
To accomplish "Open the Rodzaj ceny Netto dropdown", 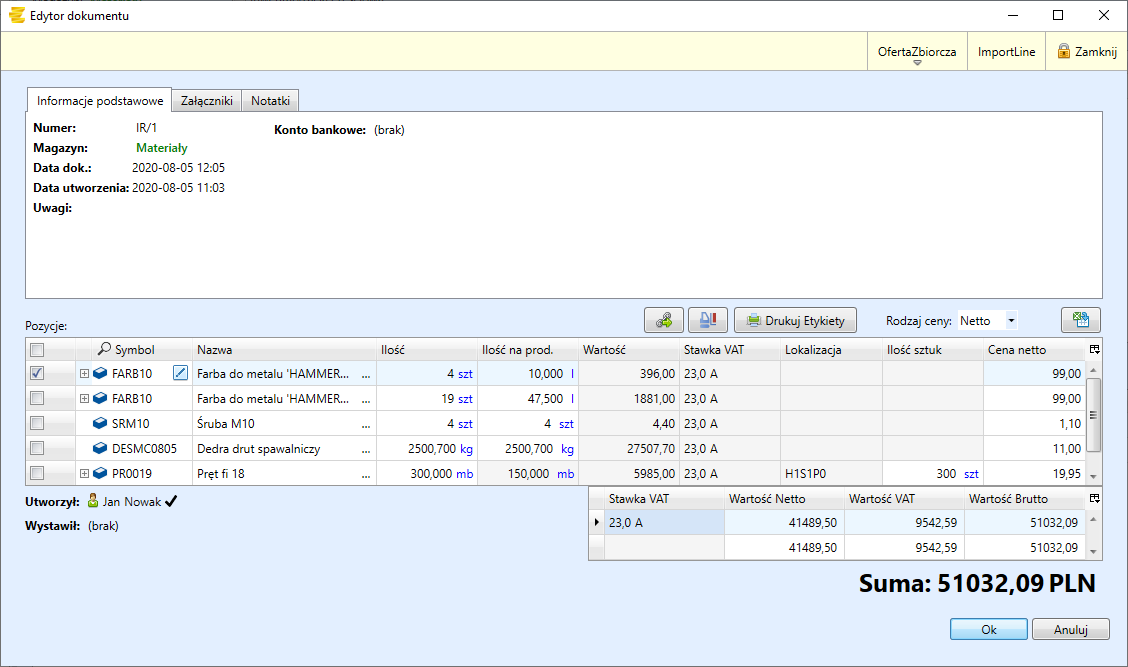I will pos(1011,321).
